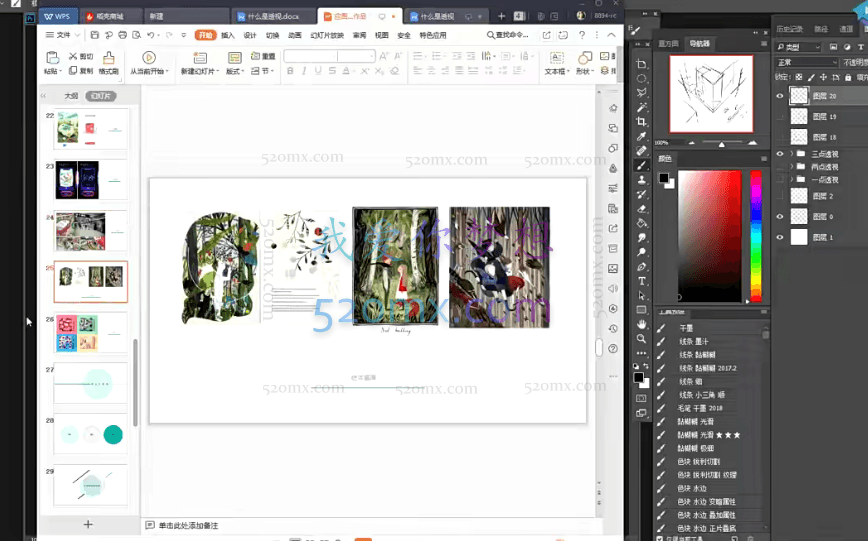
Task: Select the Zoom magnifier tool in Photoshop
Action: coord(642,338)
